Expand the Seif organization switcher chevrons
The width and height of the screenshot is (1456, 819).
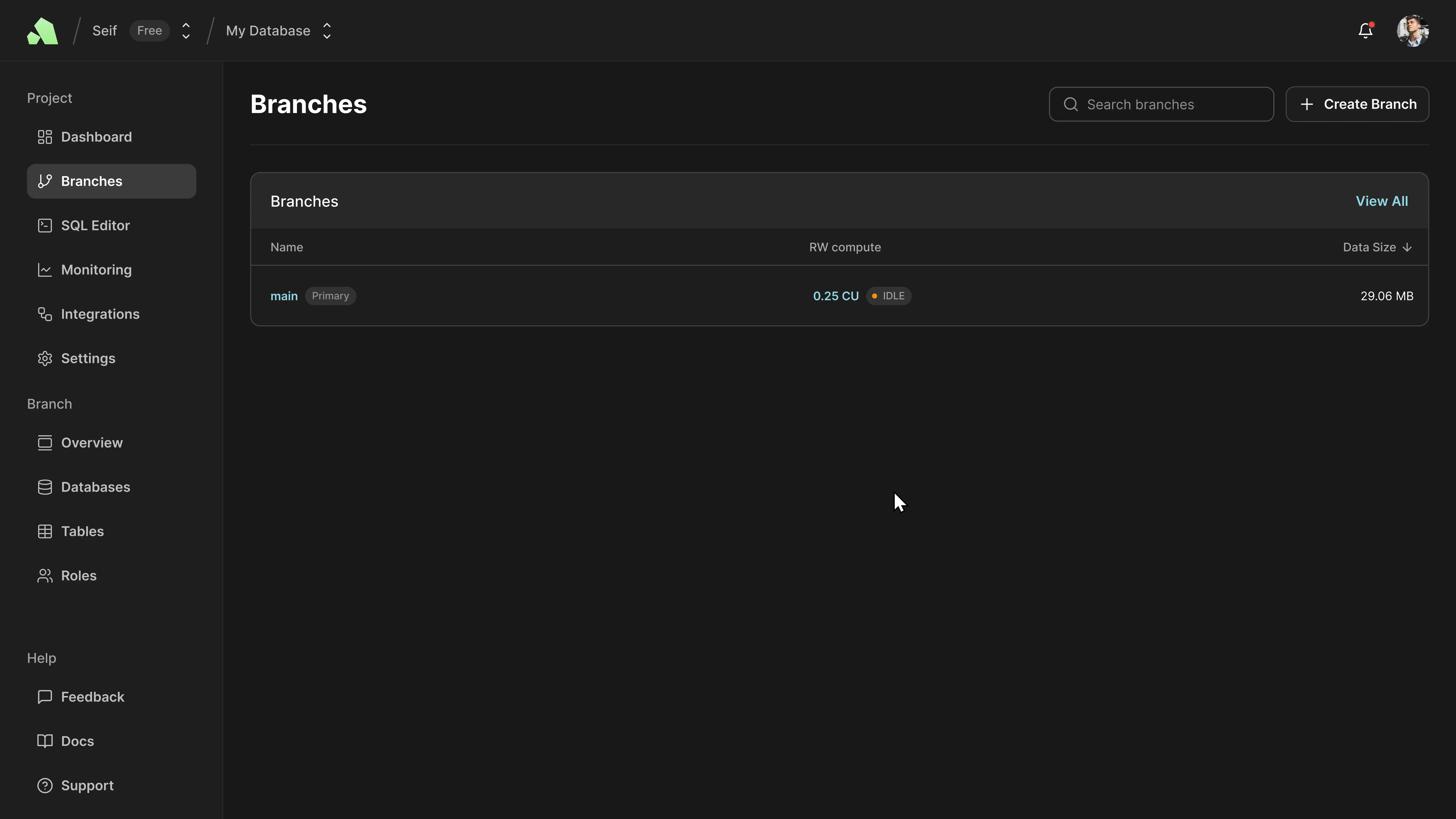click(186, 31)
